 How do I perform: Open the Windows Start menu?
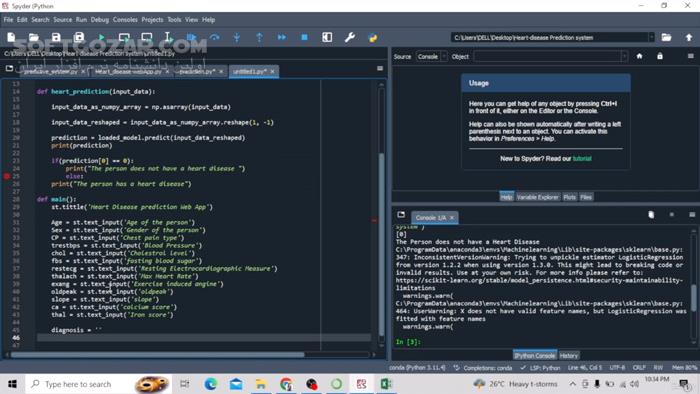click(x=12, y=384)
